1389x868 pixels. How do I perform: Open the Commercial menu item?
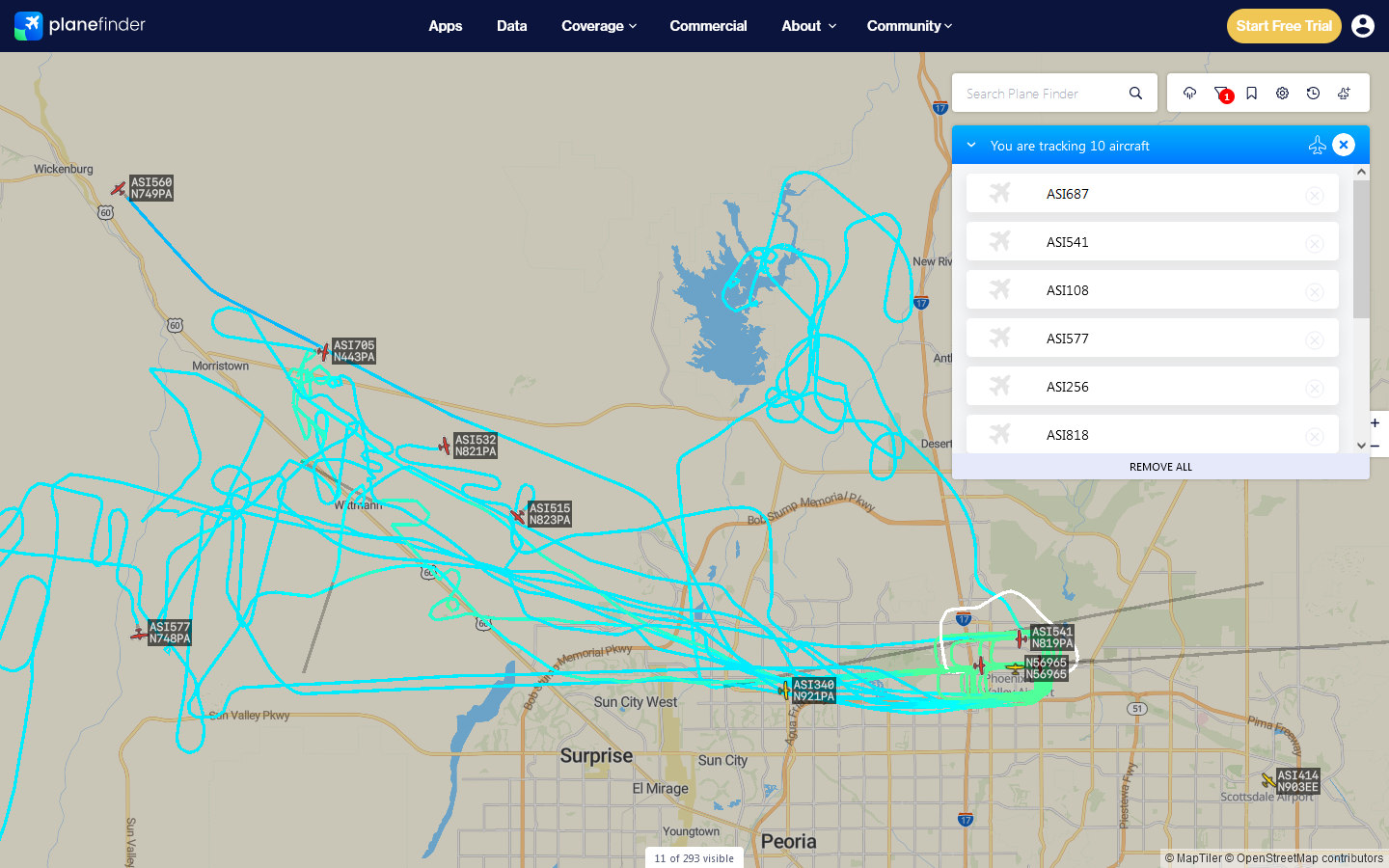click(x=708, y=26)
